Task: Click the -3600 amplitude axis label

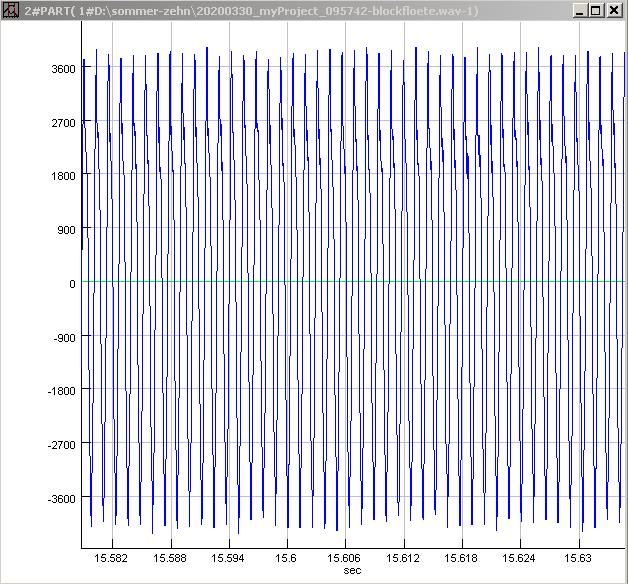Action: tap(61, 499)
